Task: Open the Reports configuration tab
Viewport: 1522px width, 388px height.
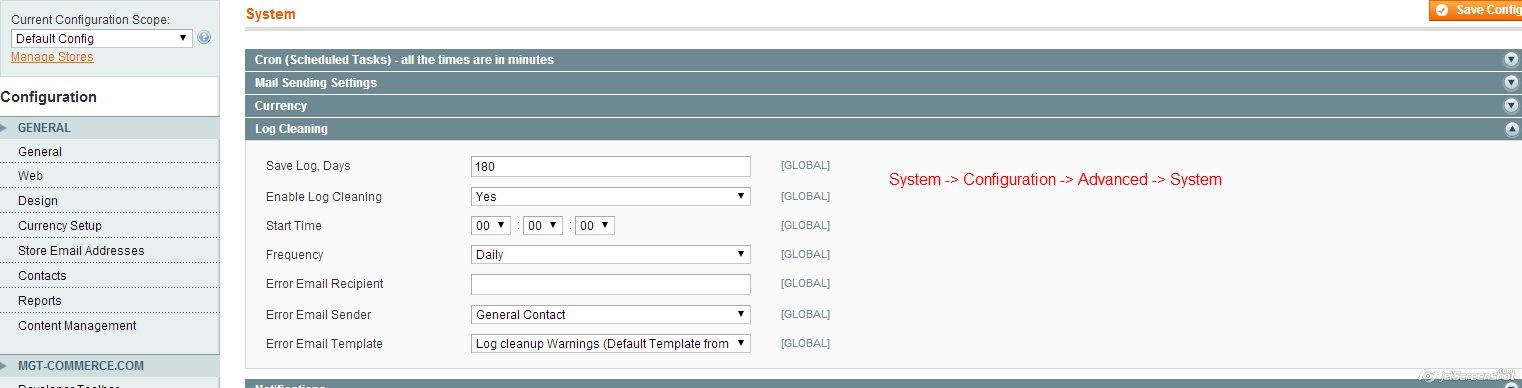Action: [109, 301]
